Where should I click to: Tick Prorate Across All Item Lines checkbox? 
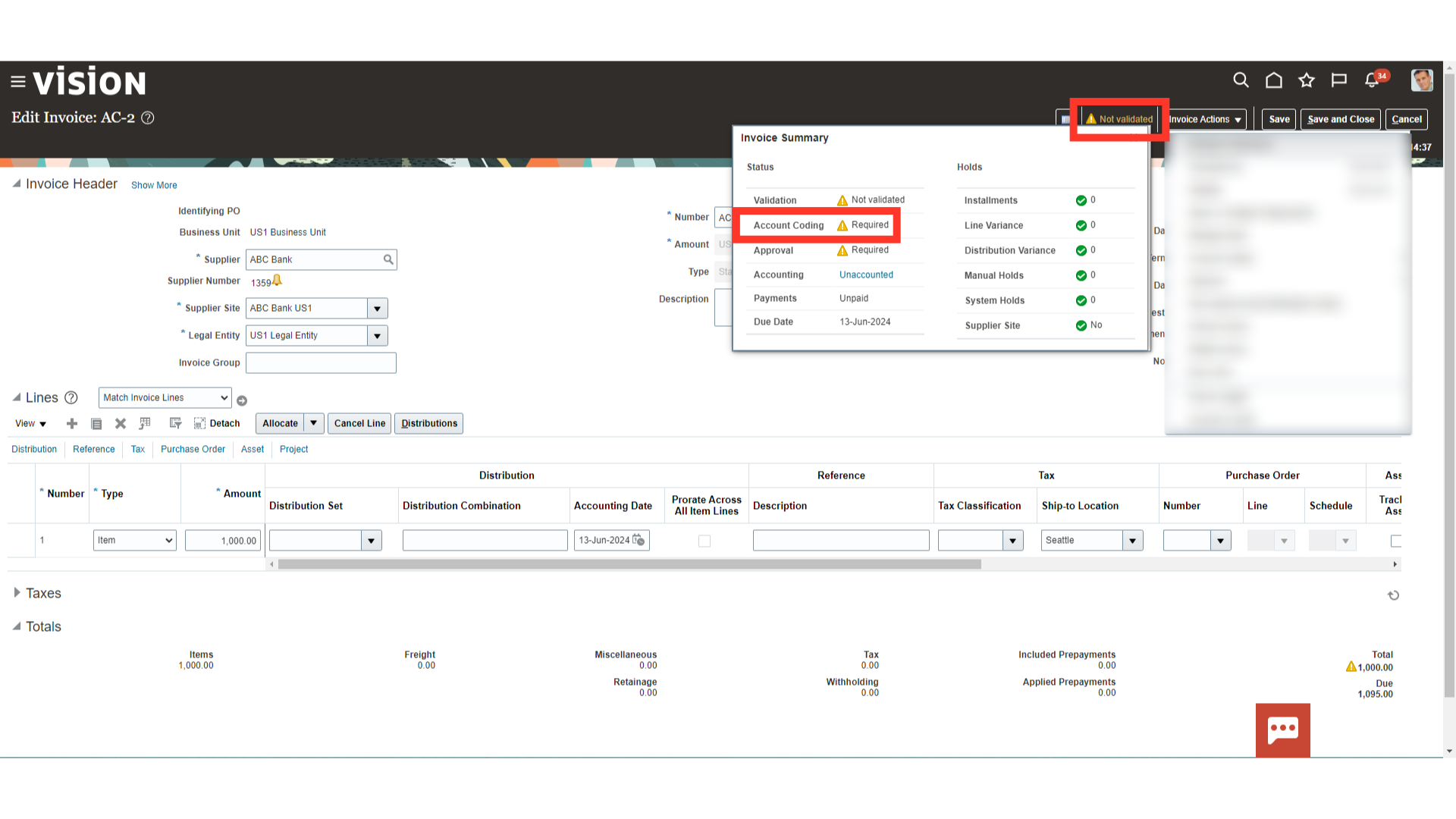(x=704, y=541)
